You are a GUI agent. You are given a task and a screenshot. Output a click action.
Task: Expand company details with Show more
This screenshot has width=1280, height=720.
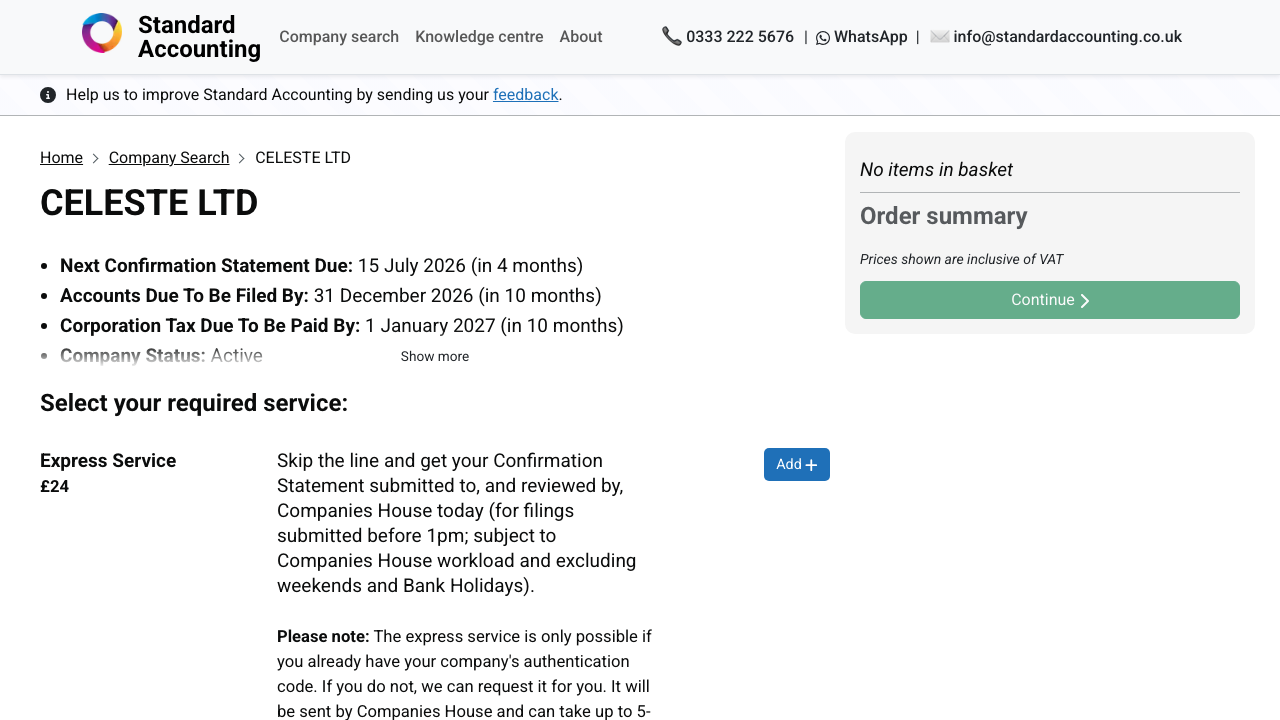[x=434, y=357]
